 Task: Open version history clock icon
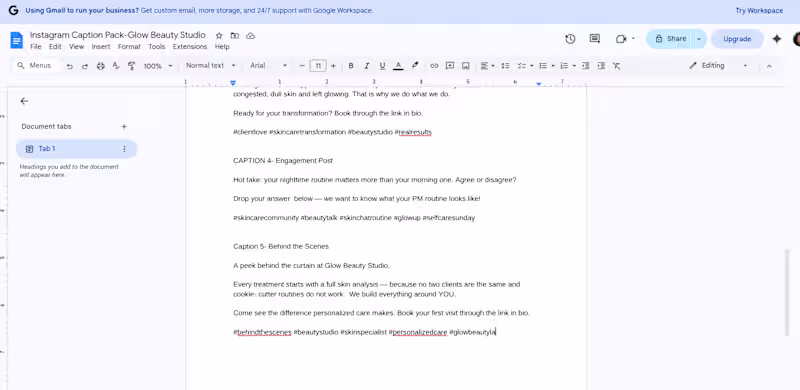[x=570, y=39]
